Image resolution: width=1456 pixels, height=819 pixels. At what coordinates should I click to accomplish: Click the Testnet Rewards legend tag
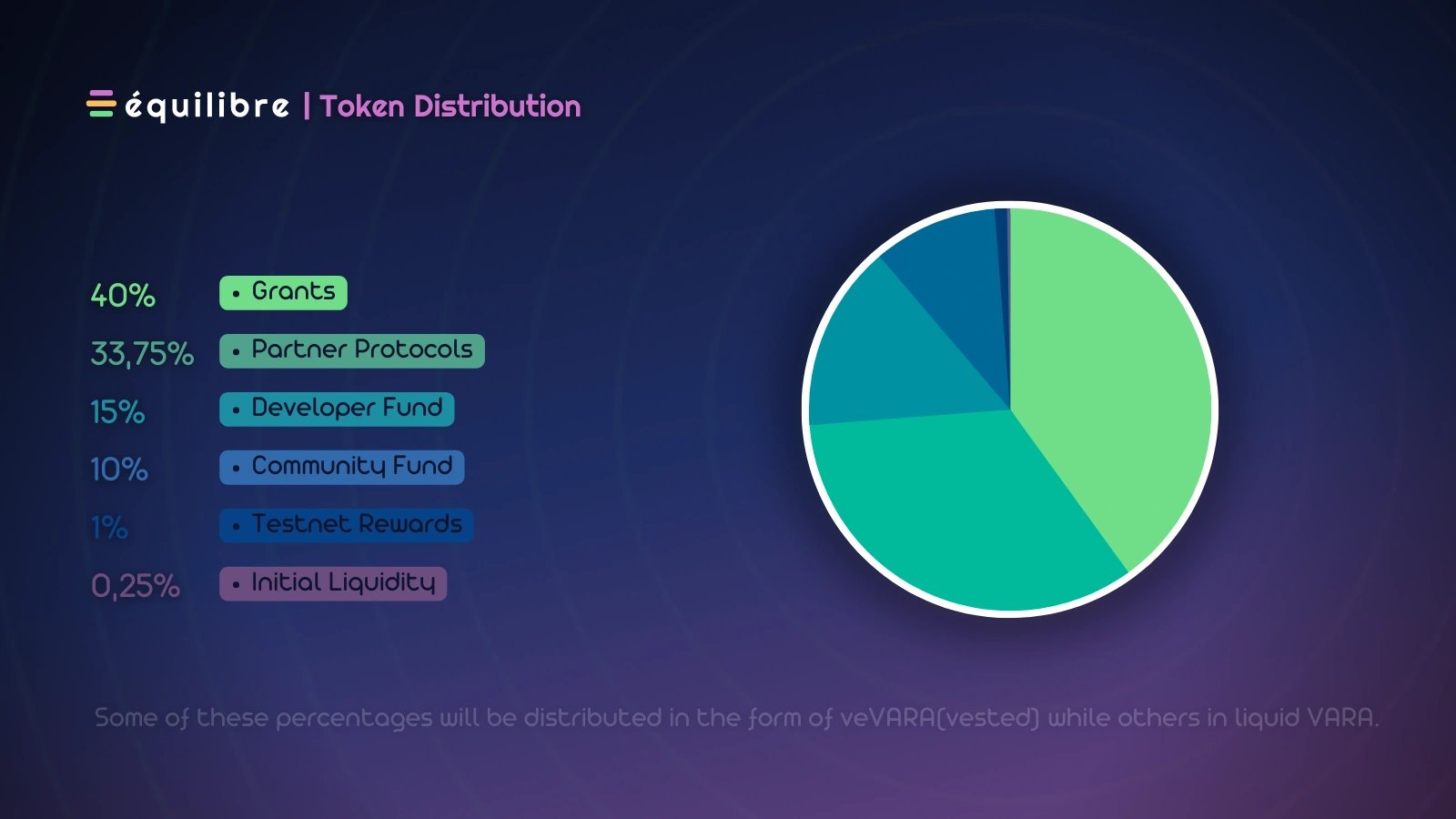[346, 525]
